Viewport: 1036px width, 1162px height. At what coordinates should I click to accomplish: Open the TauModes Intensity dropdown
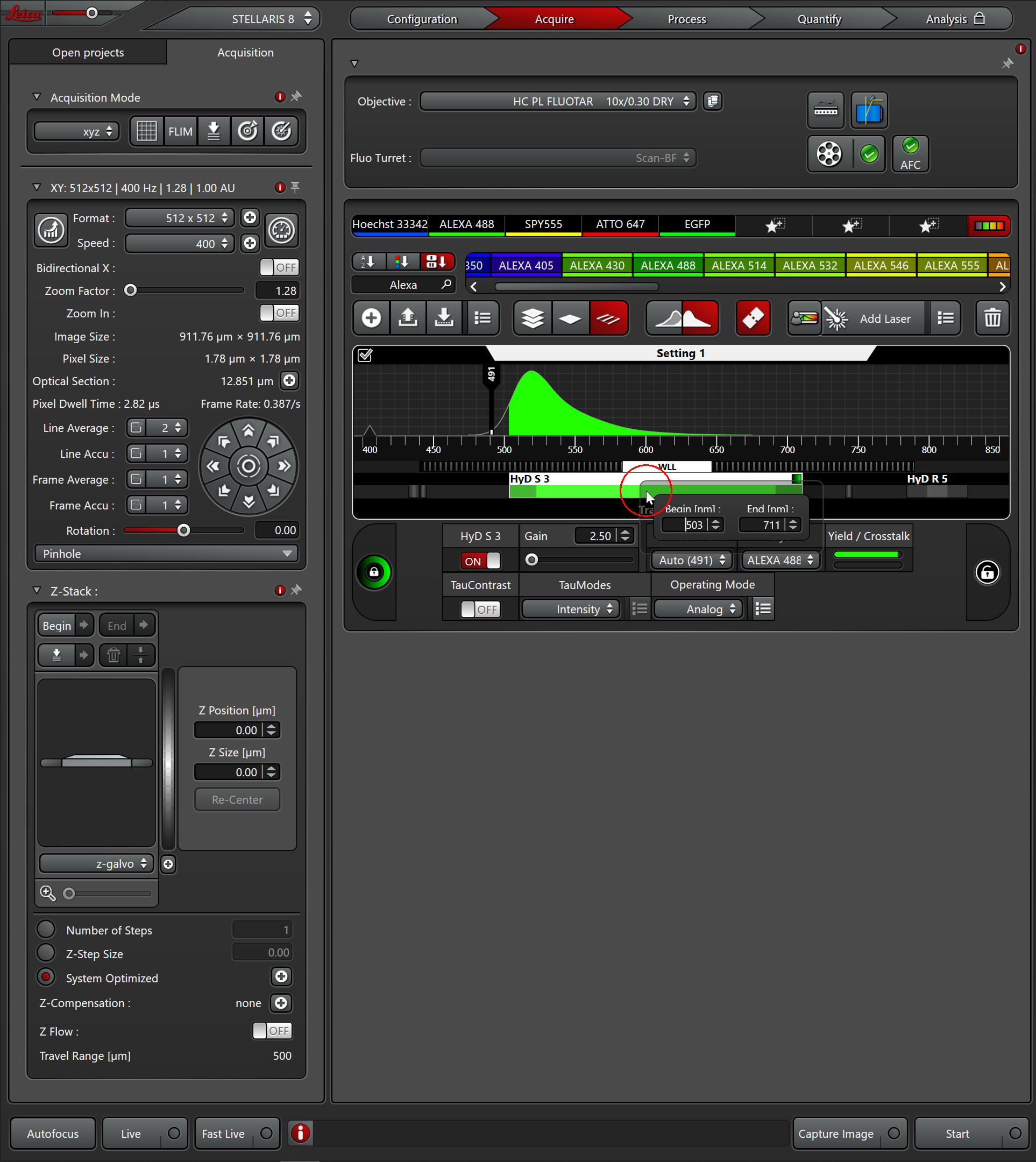(x=570, y=609)
